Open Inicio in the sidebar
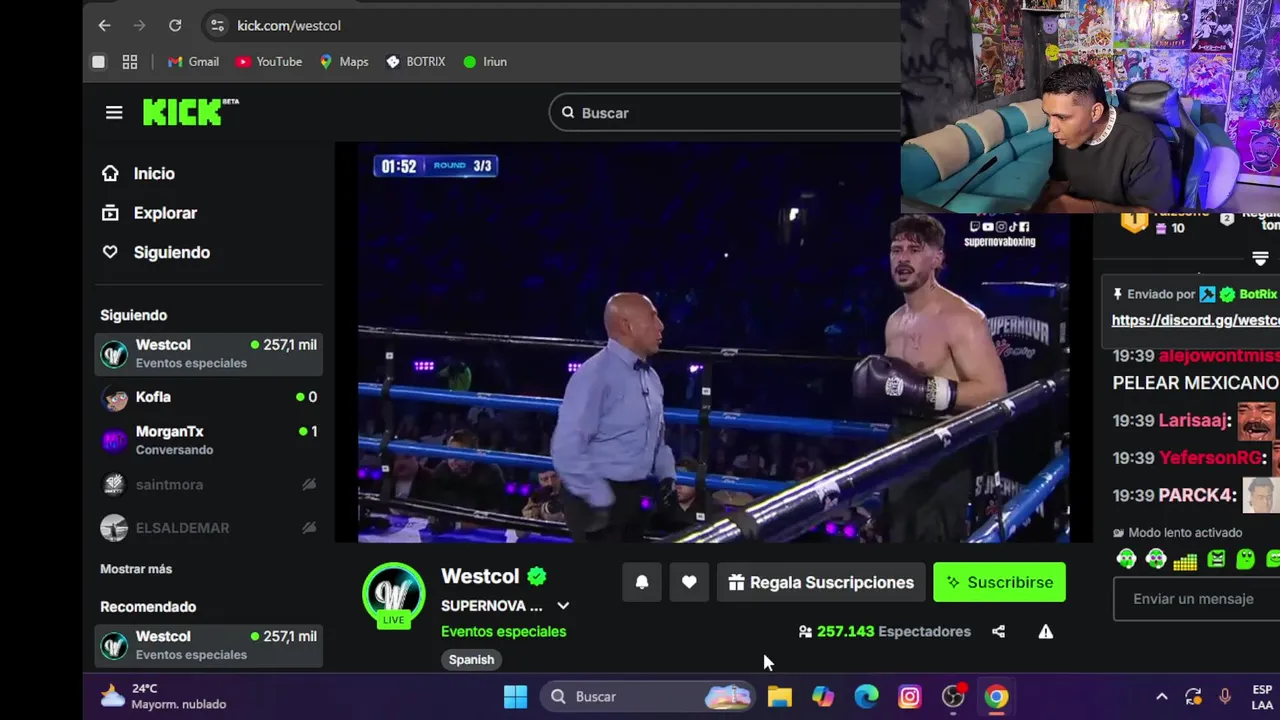1280x720 pixels. [138, 173]
